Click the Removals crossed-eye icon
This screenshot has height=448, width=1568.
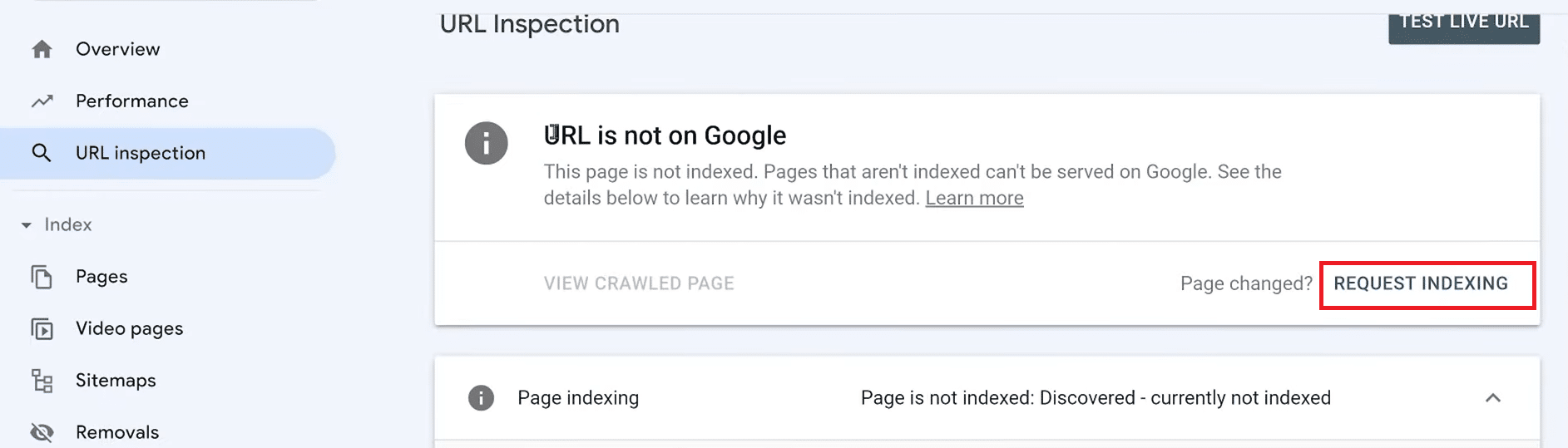point(42,432)
